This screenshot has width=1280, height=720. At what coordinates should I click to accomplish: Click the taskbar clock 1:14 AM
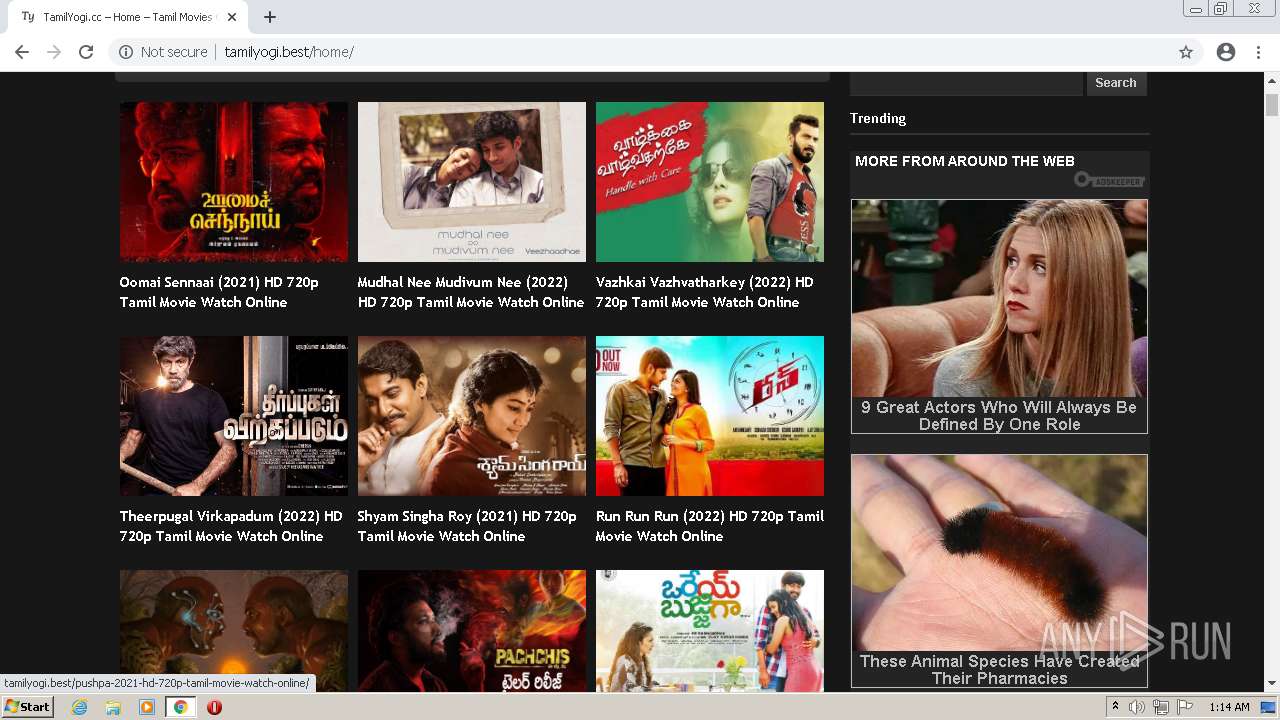[1229, 707]
